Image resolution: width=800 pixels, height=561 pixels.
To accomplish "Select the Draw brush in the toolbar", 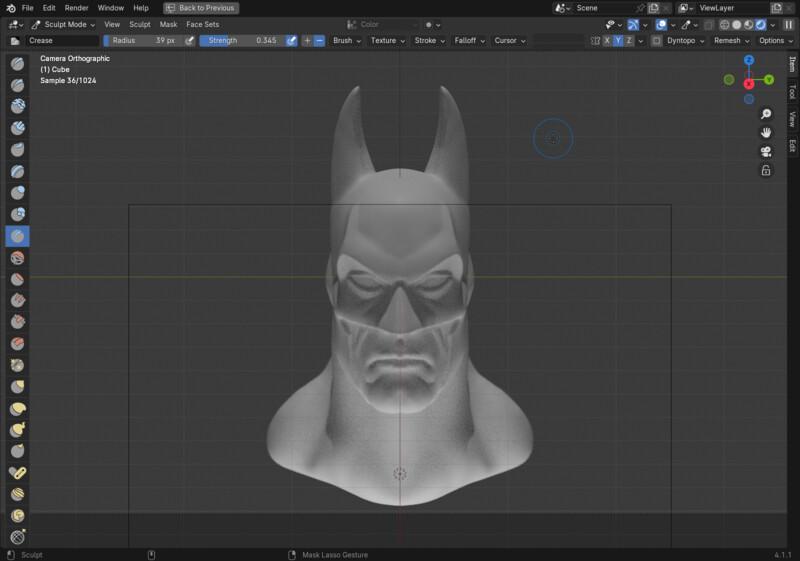I will coord(17,63).
